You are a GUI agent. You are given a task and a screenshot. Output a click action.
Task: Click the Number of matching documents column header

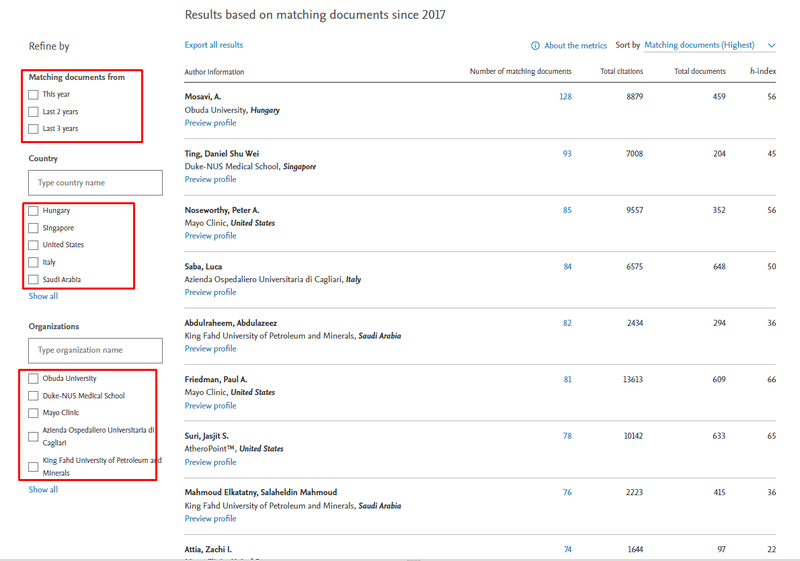[x=520, y=72]
